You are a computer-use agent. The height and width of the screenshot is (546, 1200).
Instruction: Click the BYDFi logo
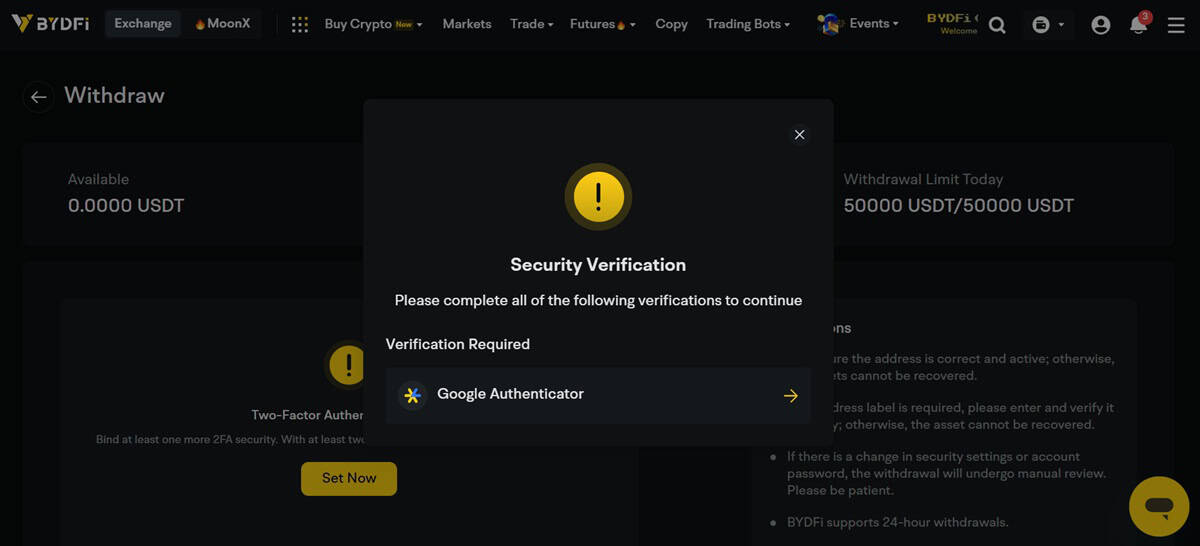[x=50, y=24]
